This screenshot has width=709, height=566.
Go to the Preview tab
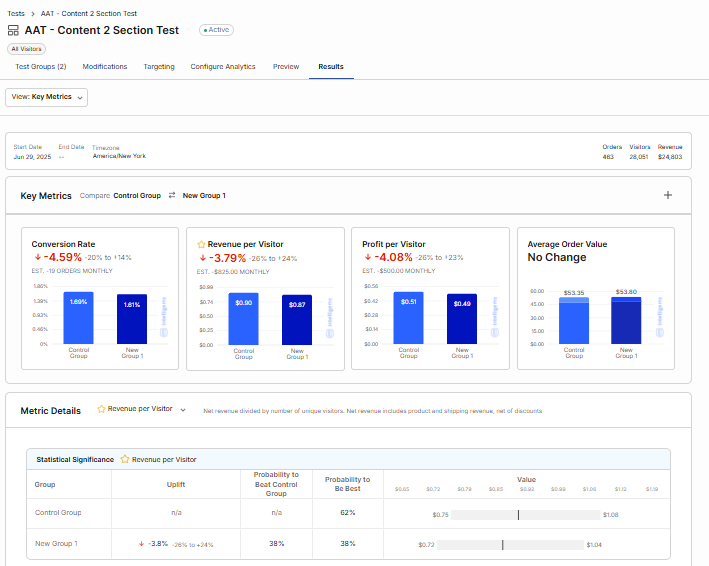(x=286, y=67)
